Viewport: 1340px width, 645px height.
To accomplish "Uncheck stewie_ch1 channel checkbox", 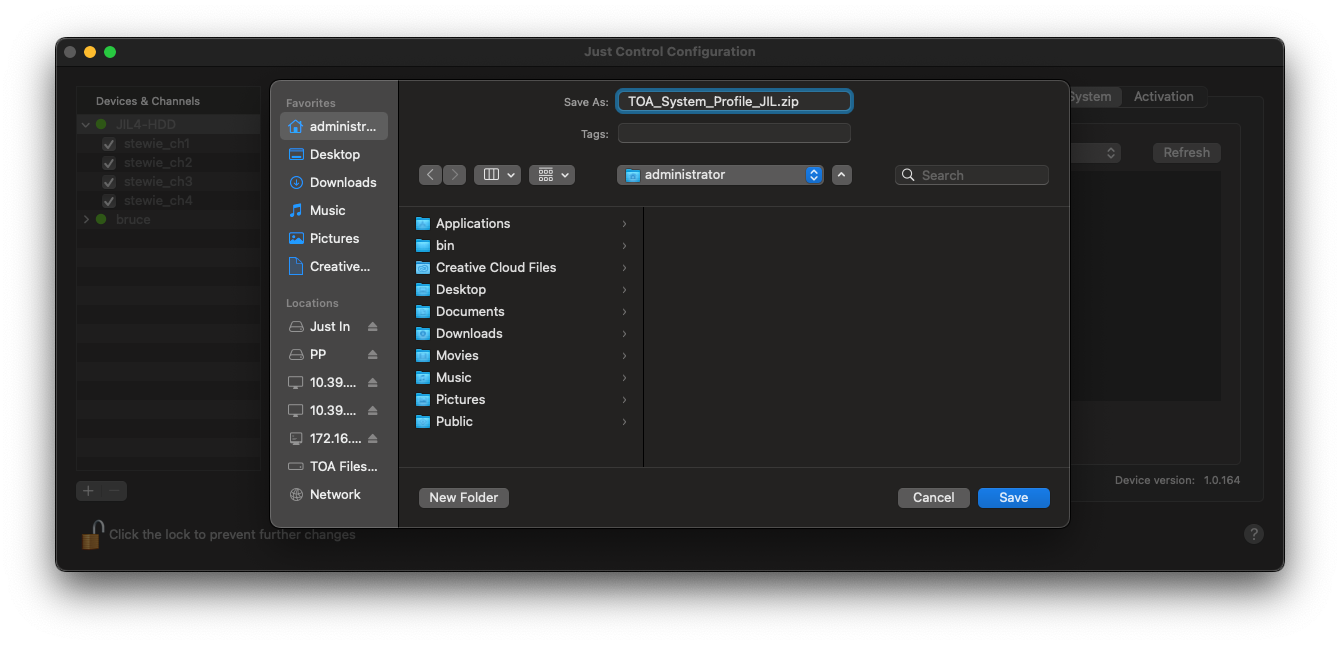I will (109, 144).
